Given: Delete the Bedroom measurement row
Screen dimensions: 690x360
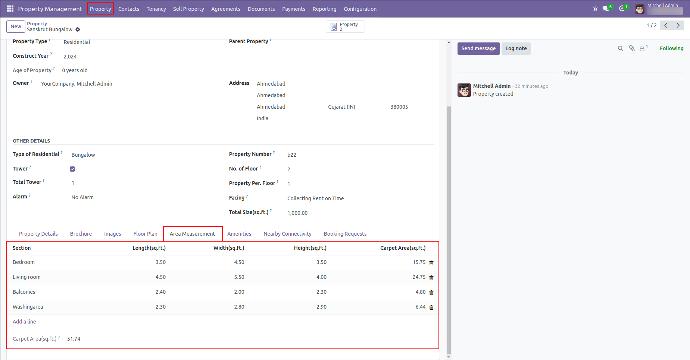Looking at the screenshot, I should pos(431,262).
